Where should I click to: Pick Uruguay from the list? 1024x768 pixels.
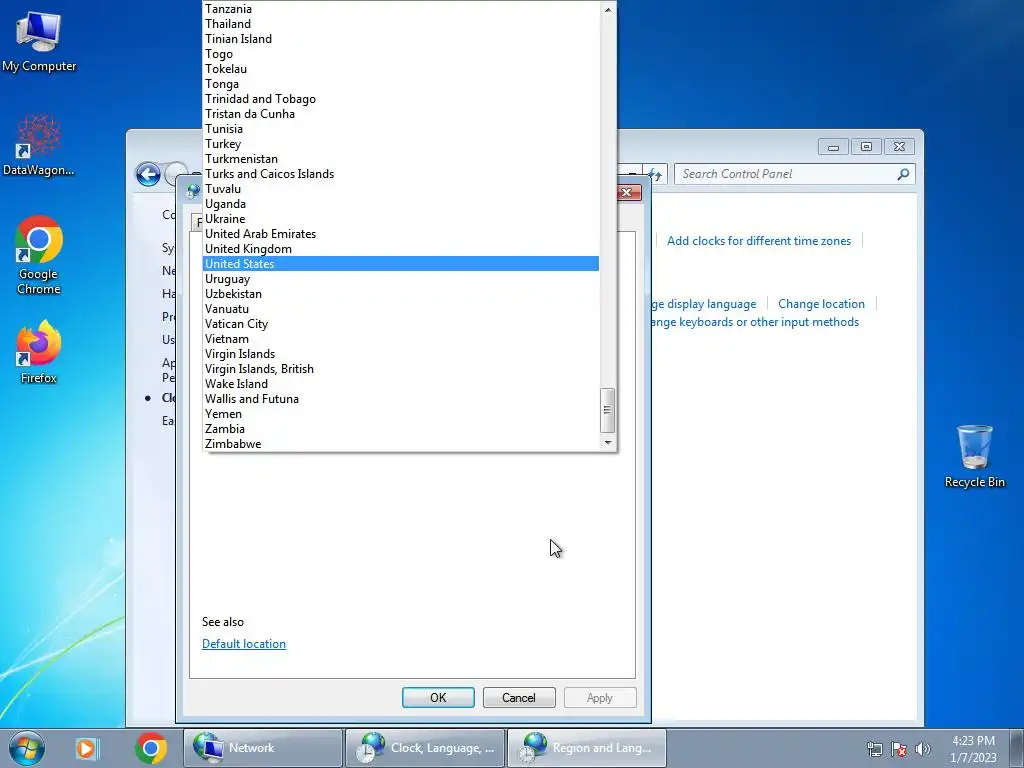pos(401,279)
